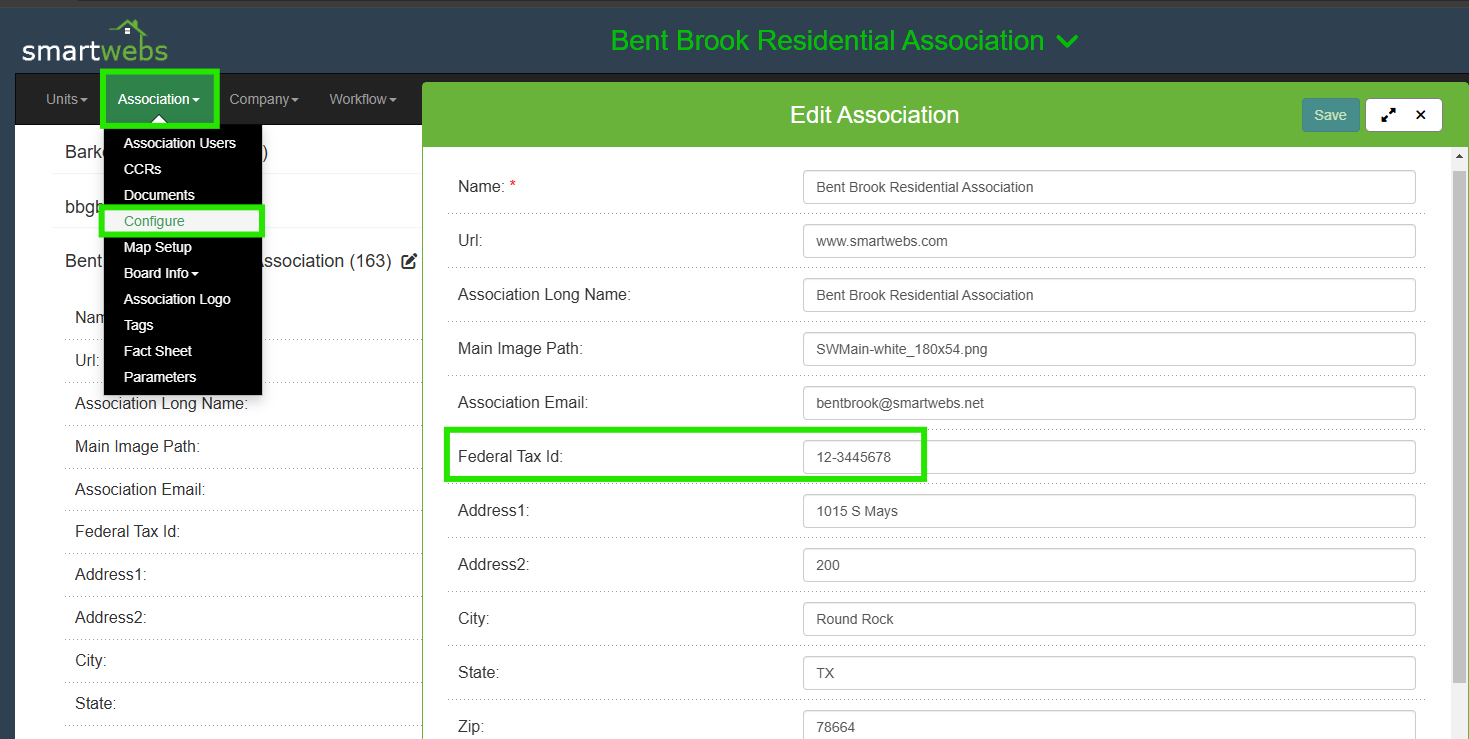Expand the Company dropdown menu
1469x739 pixels.
pyautogui.click(x=264, y=99)
